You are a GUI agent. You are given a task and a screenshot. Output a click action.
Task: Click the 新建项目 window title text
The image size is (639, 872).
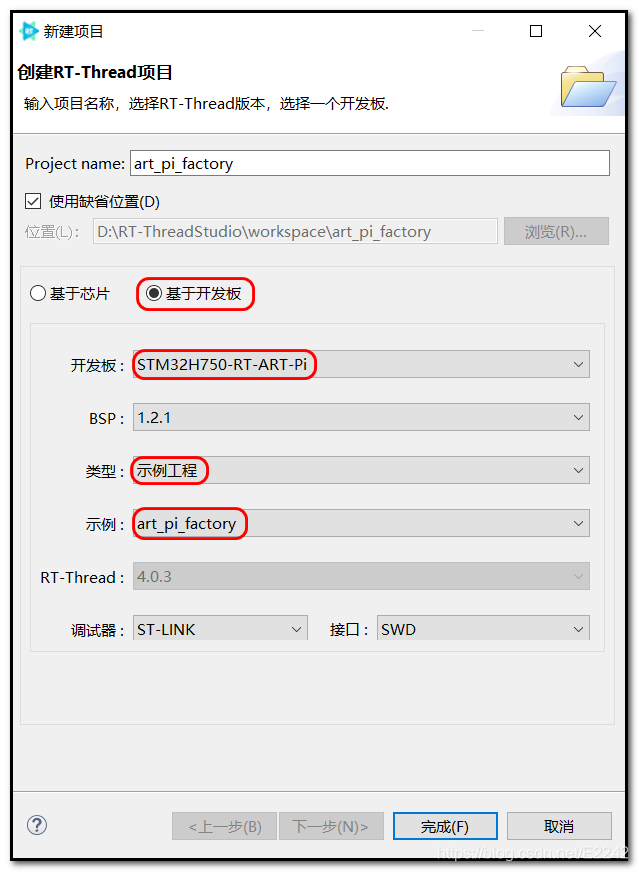click(73, 32)
